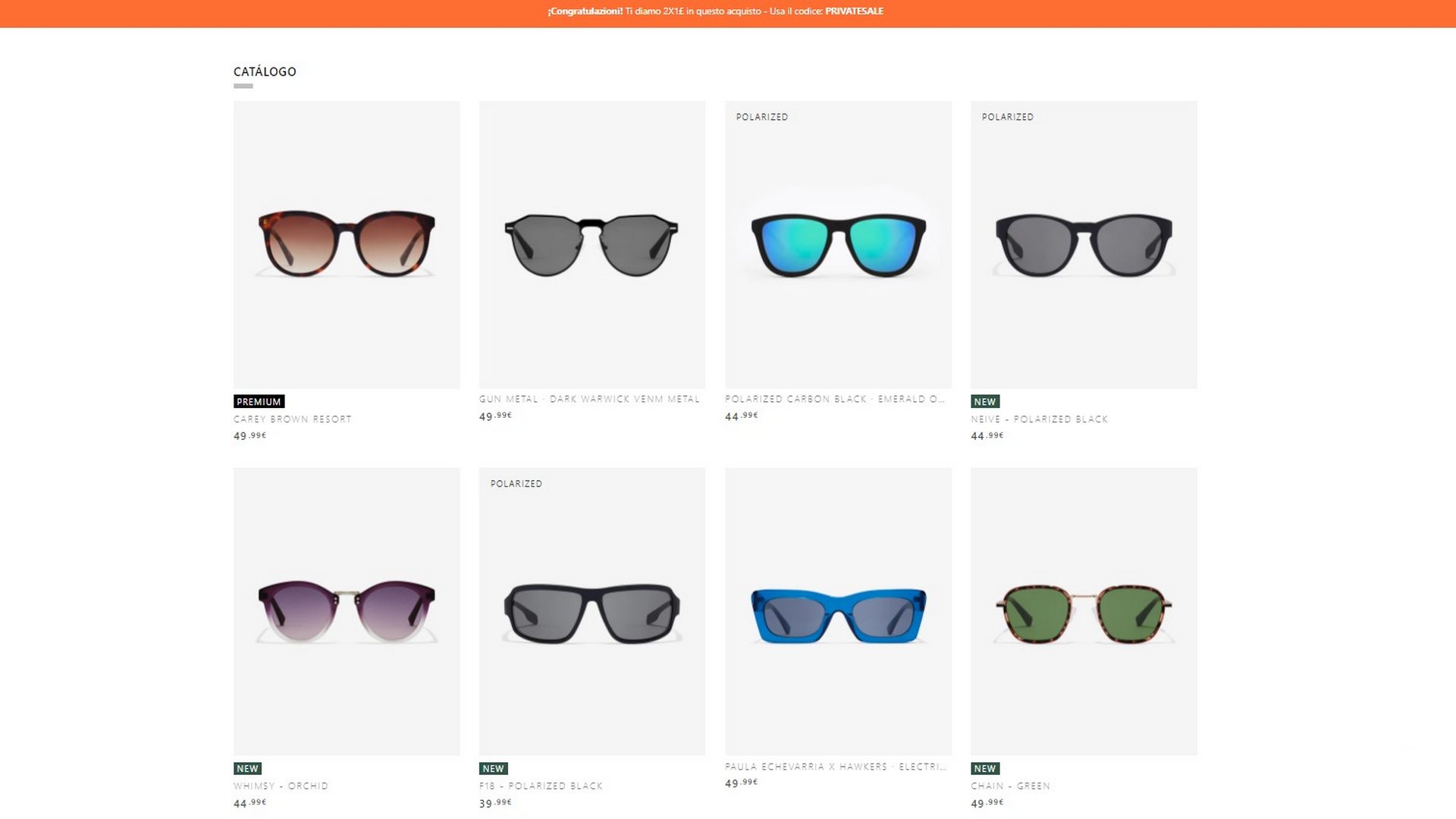Click the NEW badge above Whimsy Orchid
Viewport: 1456px width, 819px height.
point(247,768)
